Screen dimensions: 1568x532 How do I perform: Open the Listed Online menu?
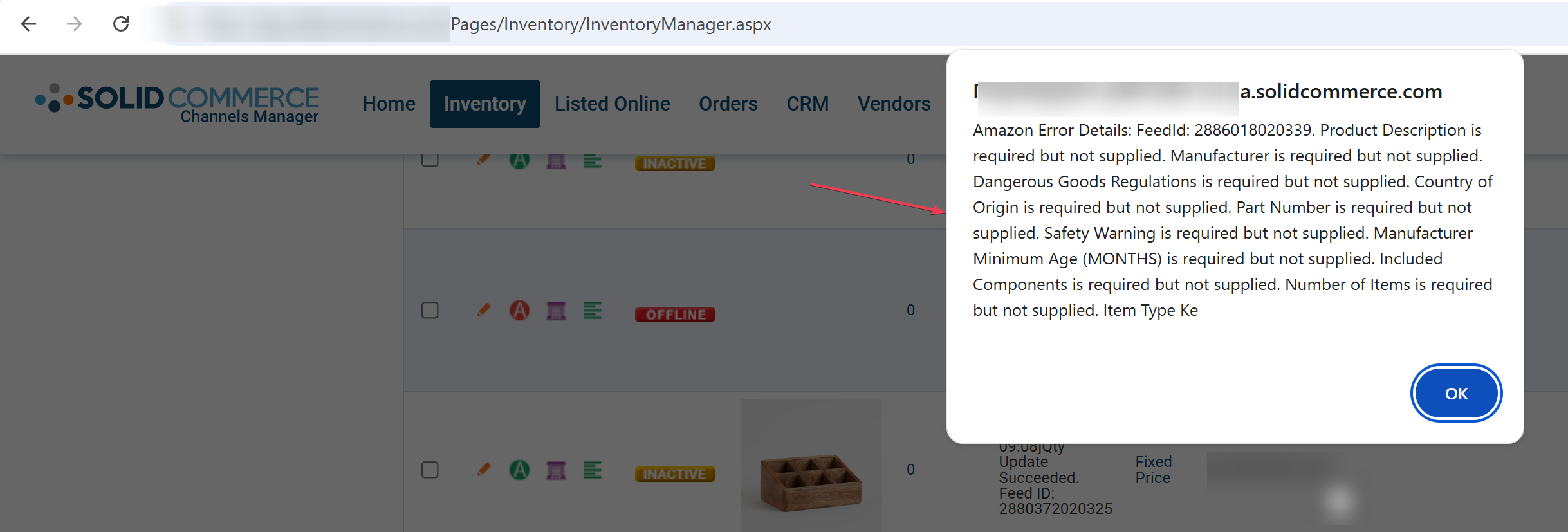tap(613, 104)
